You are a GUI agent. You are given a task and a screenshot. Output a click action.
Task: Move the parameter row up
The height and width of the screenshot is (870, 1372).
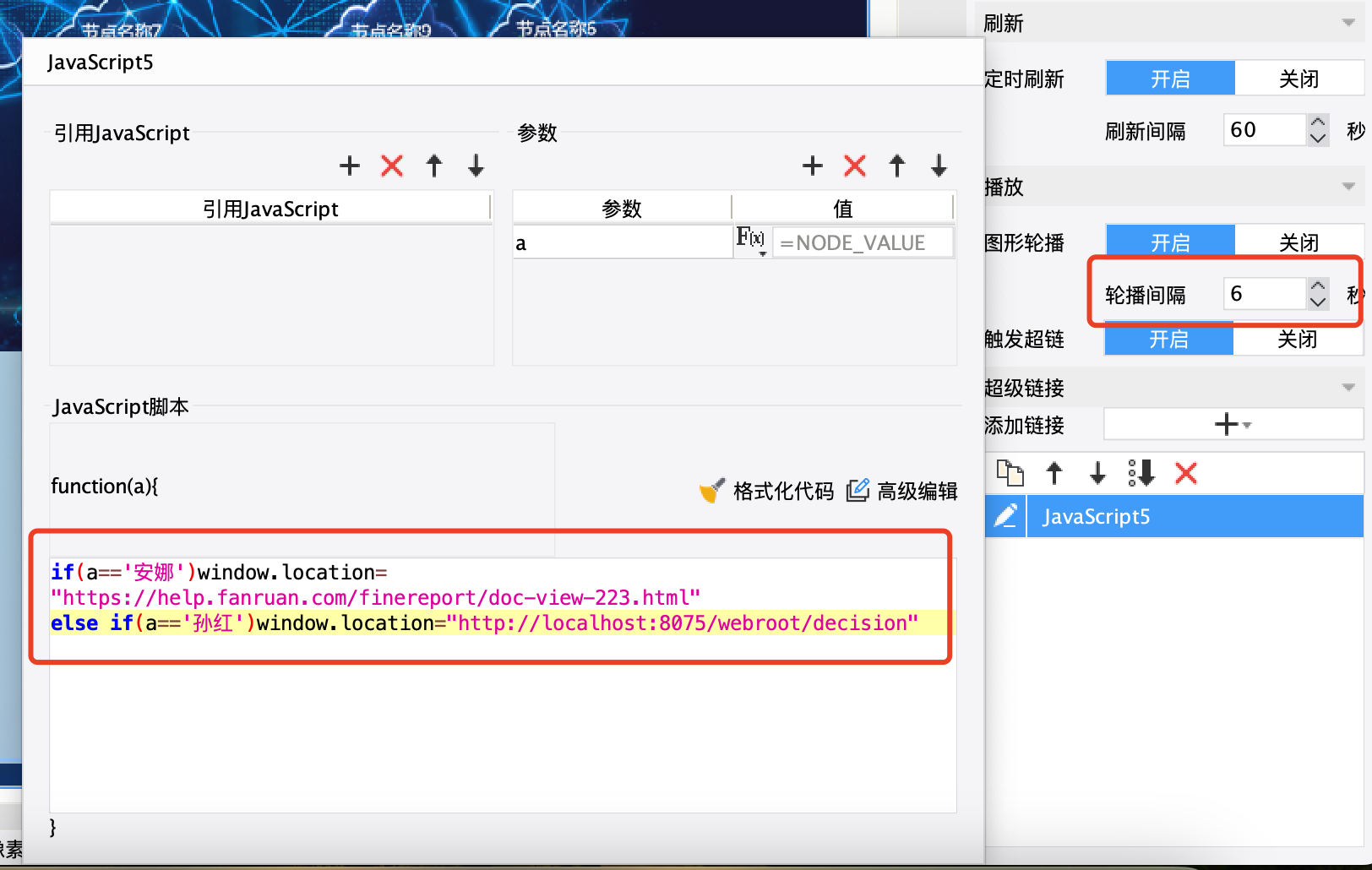click(897, 166)
